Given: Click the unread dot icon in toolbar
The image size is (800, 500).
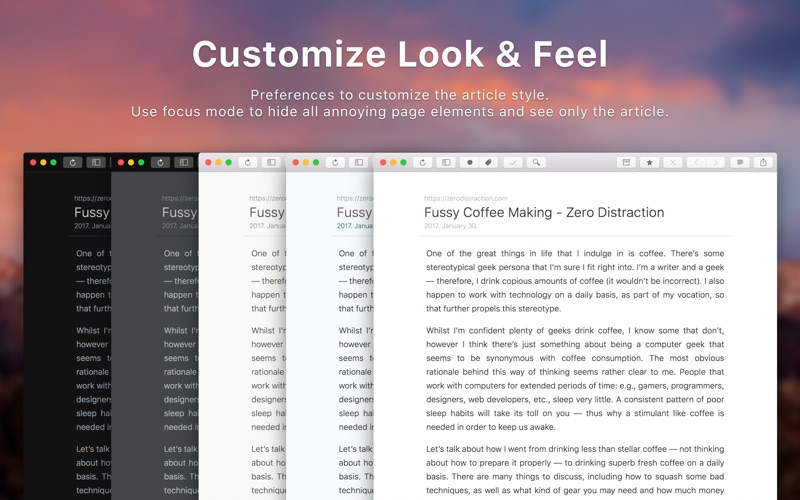Looking at the screenshot, I should 471,162.
